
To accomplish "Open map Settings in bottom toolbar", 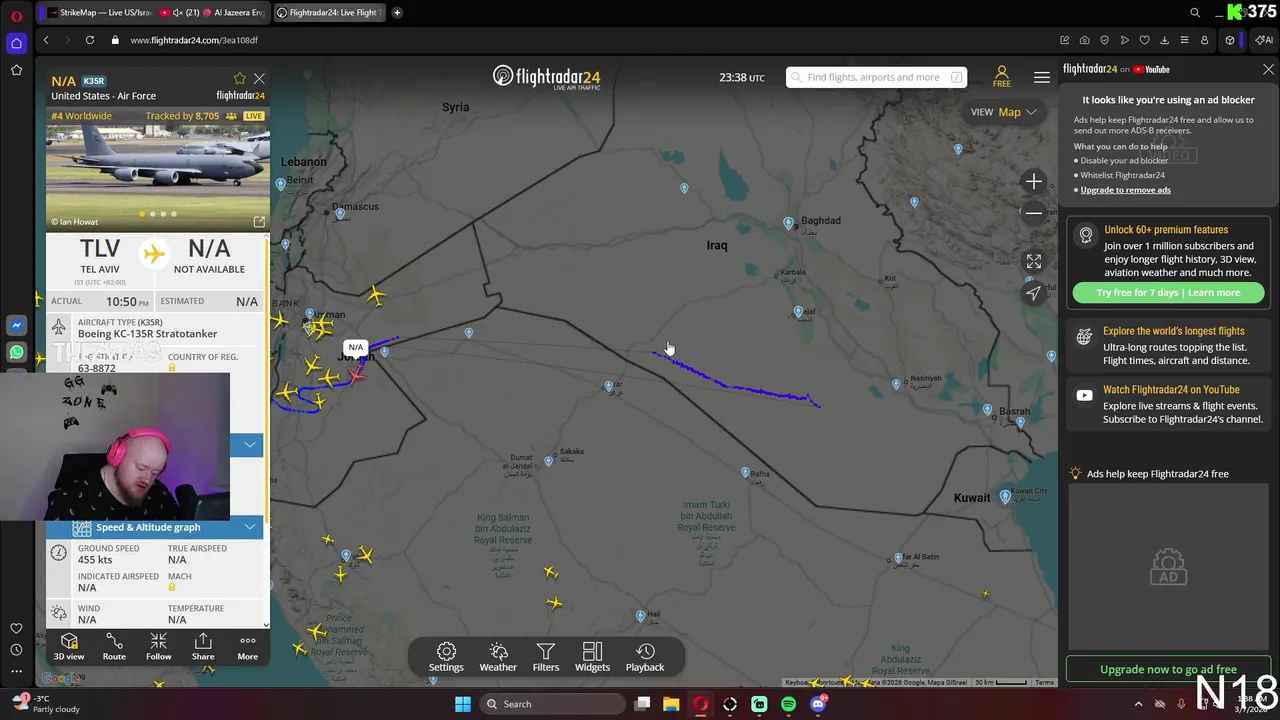I will point(446,657).
